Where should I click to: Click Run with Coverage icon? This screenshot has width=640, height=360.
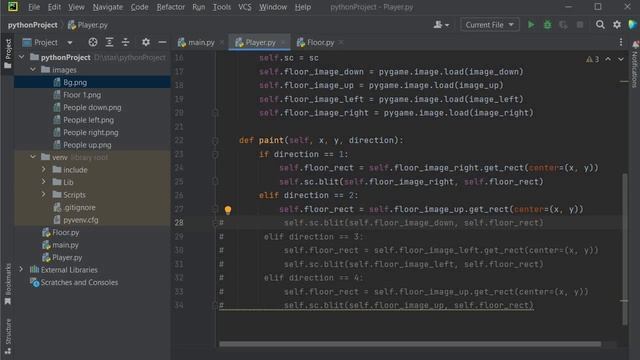click(563, 25)
